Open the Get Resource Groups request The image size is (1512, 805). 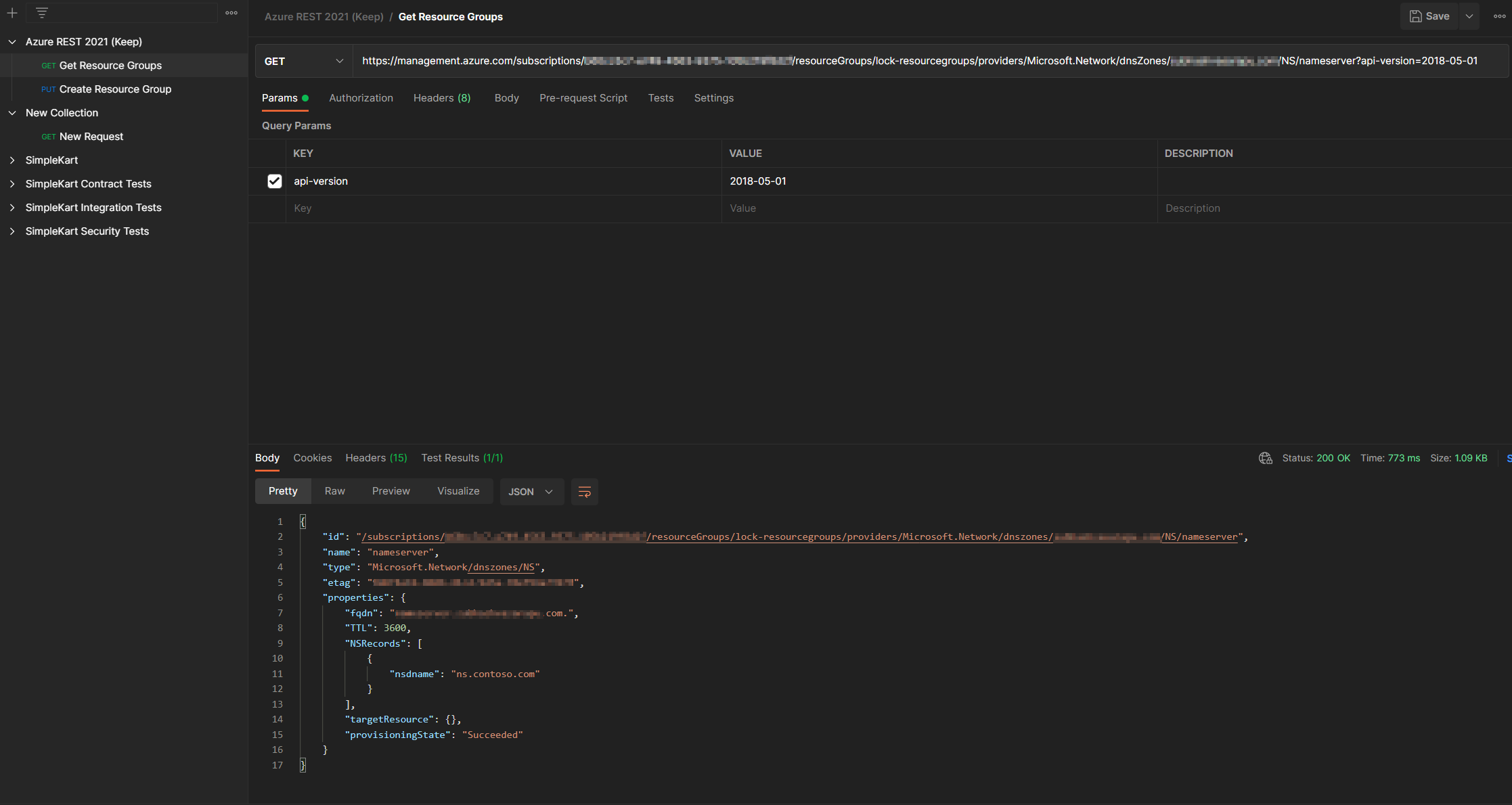coord(124,66)
